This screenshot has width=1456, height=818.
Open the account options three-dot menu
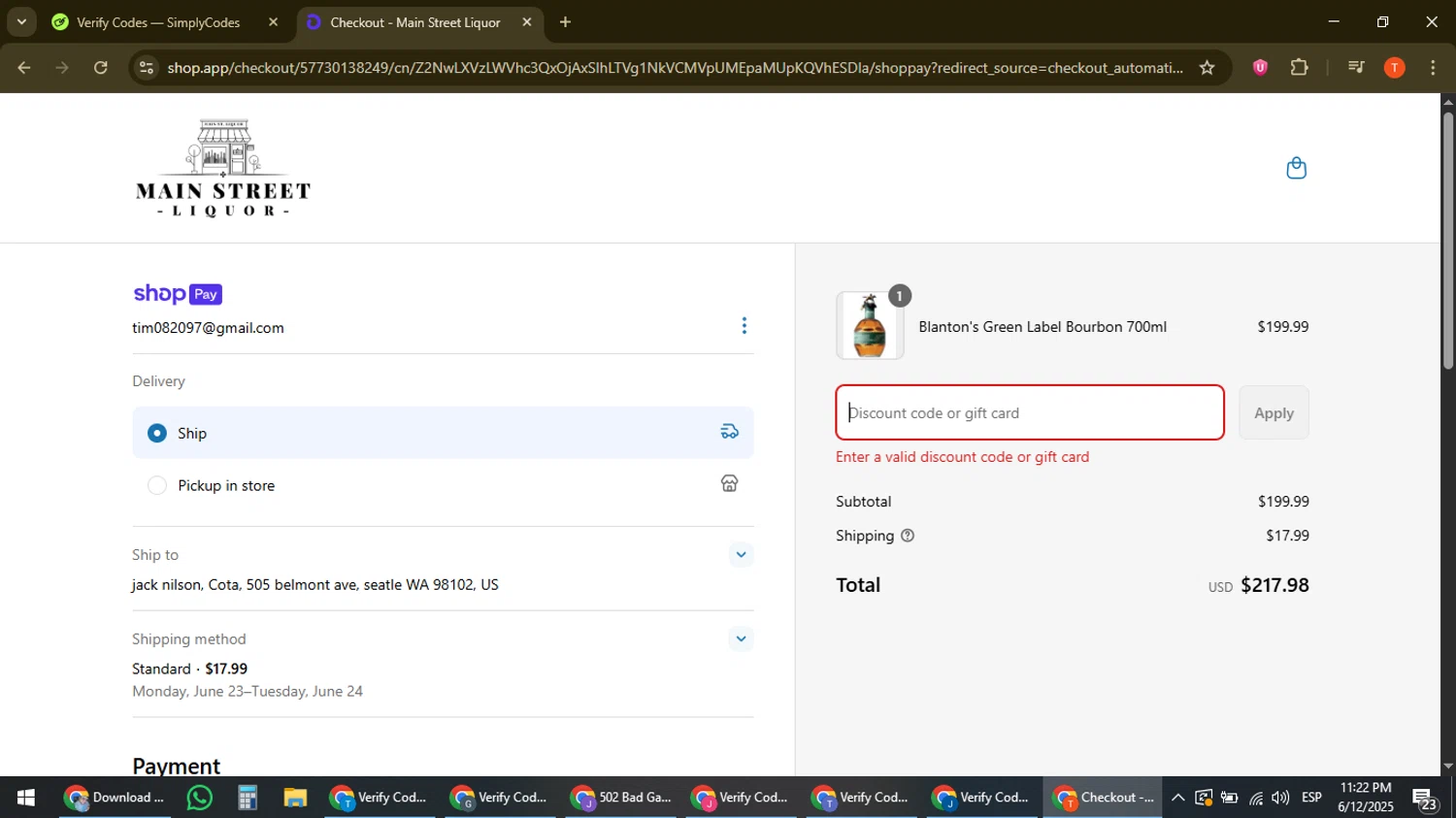pyautogui.click(x=745, y=326)
